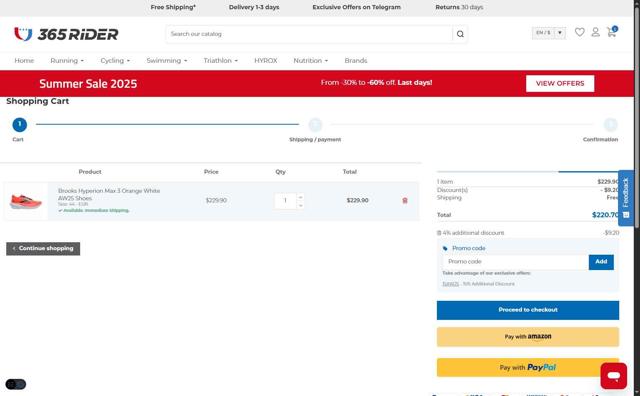
Task: Open the Brands menu item
Action: point(356,60)
